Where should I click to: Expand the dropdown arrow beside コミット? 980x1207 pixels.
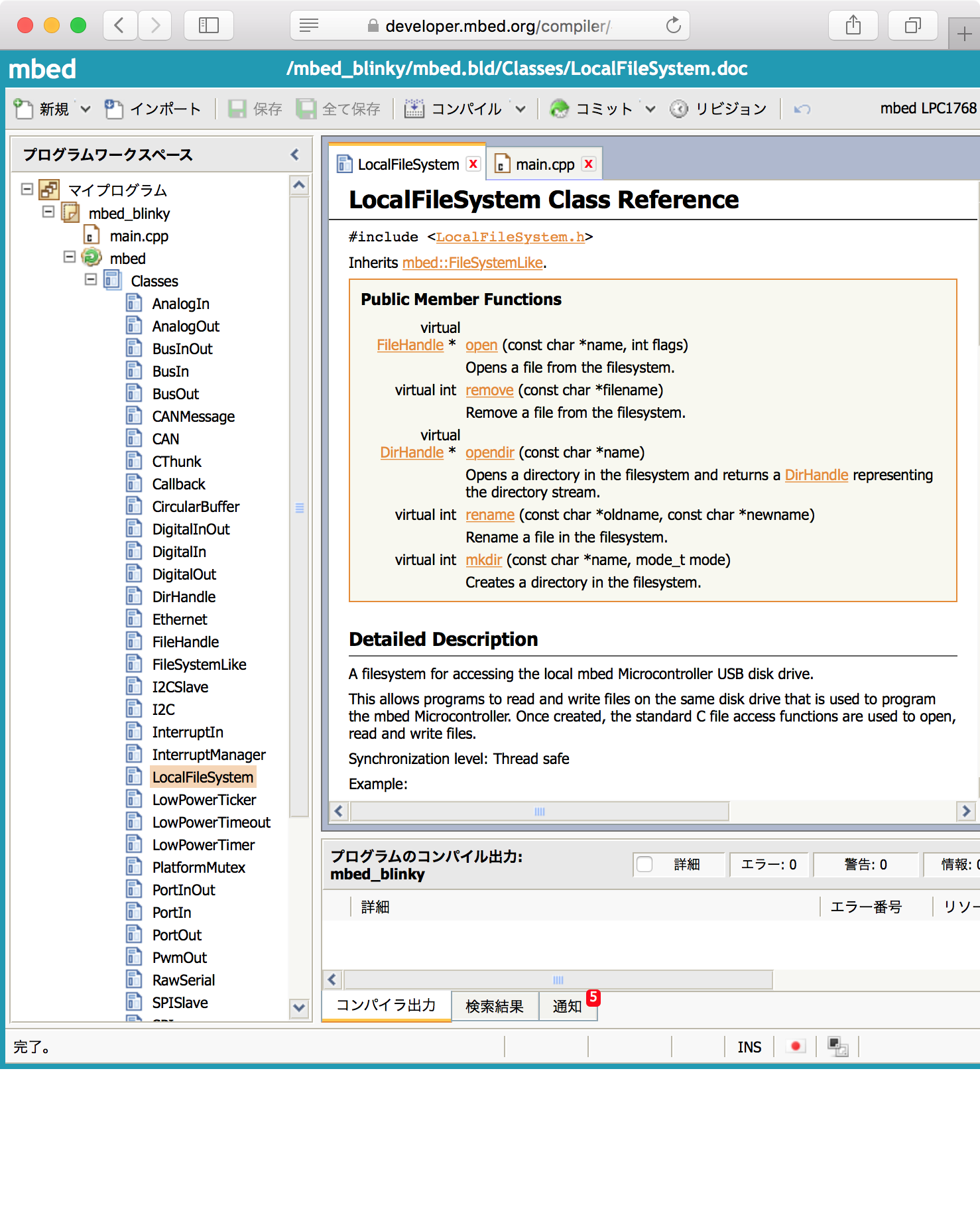point(650,109)
